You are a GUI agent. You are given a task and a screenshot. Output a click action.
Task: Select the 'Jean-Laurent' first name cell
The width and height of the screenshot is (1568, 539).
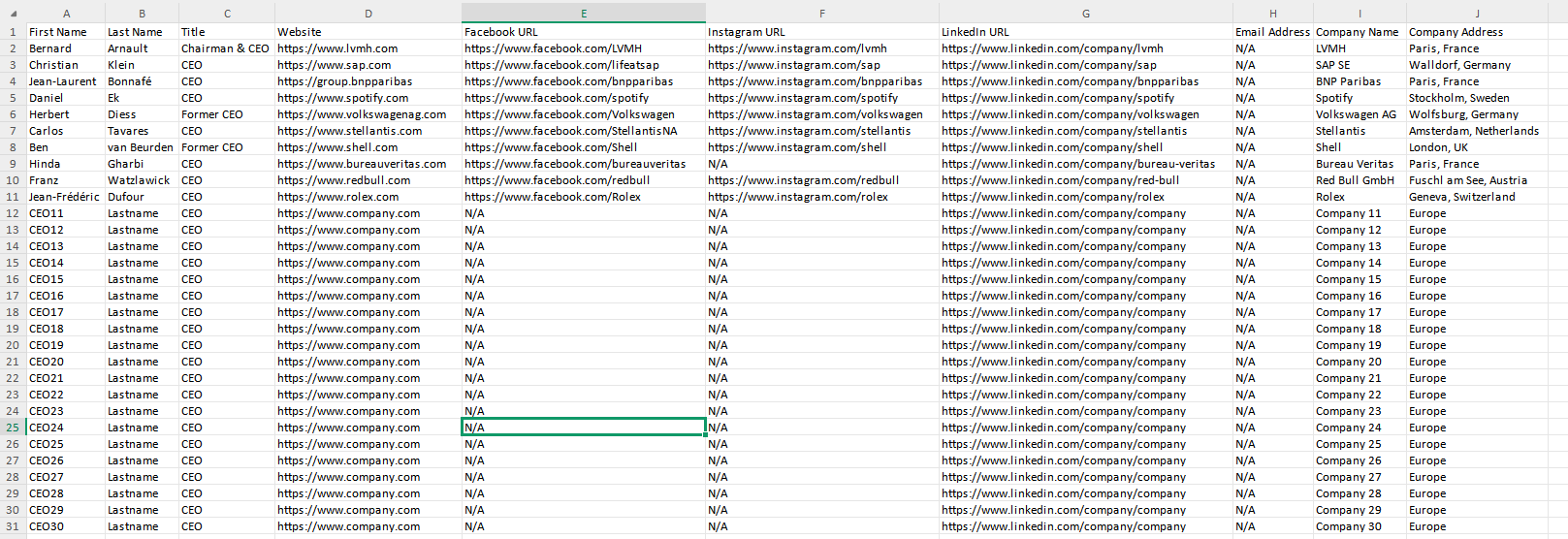point(66,81)
